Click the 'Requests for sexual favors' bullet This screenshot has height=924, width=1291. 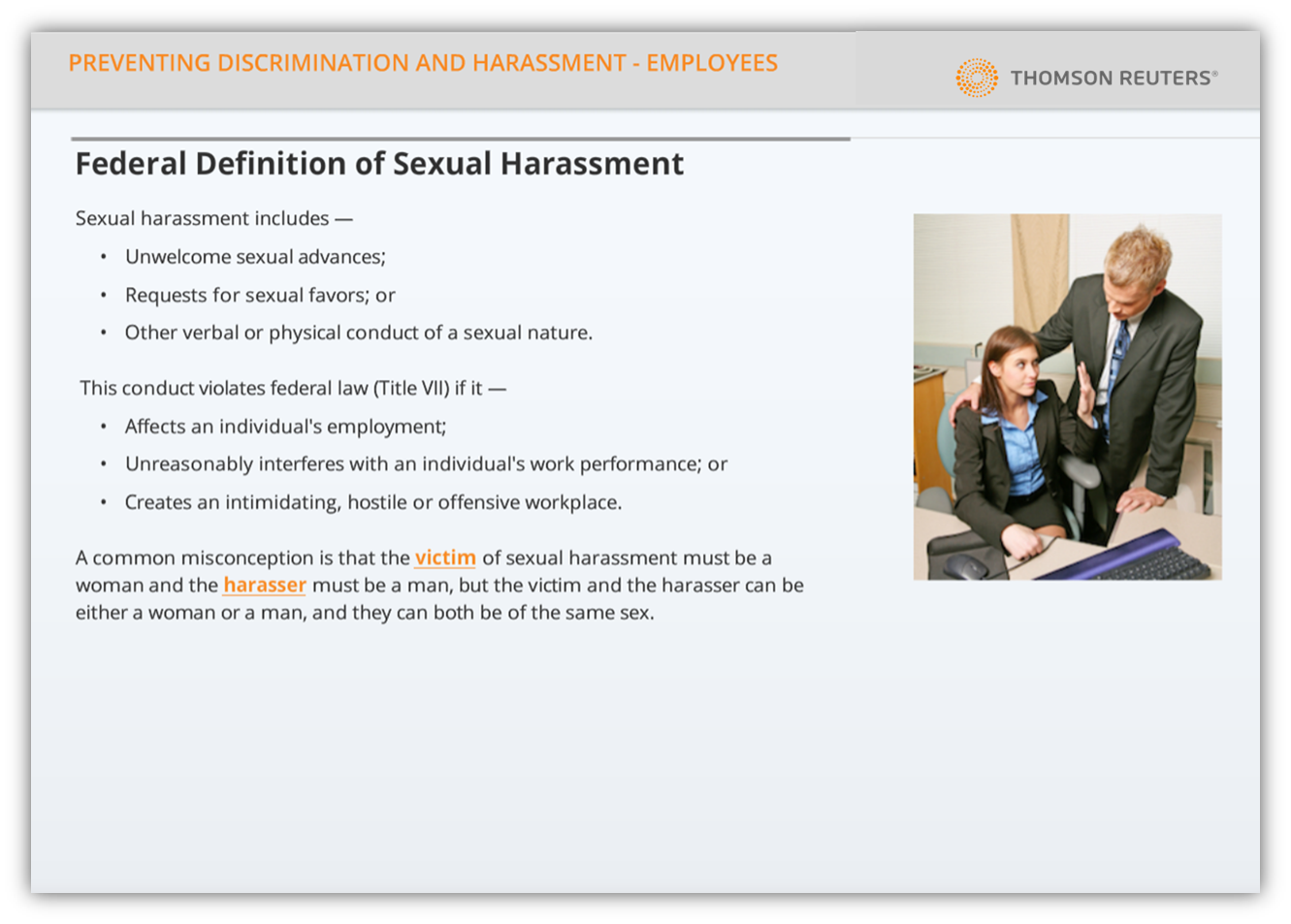[260, 295]
